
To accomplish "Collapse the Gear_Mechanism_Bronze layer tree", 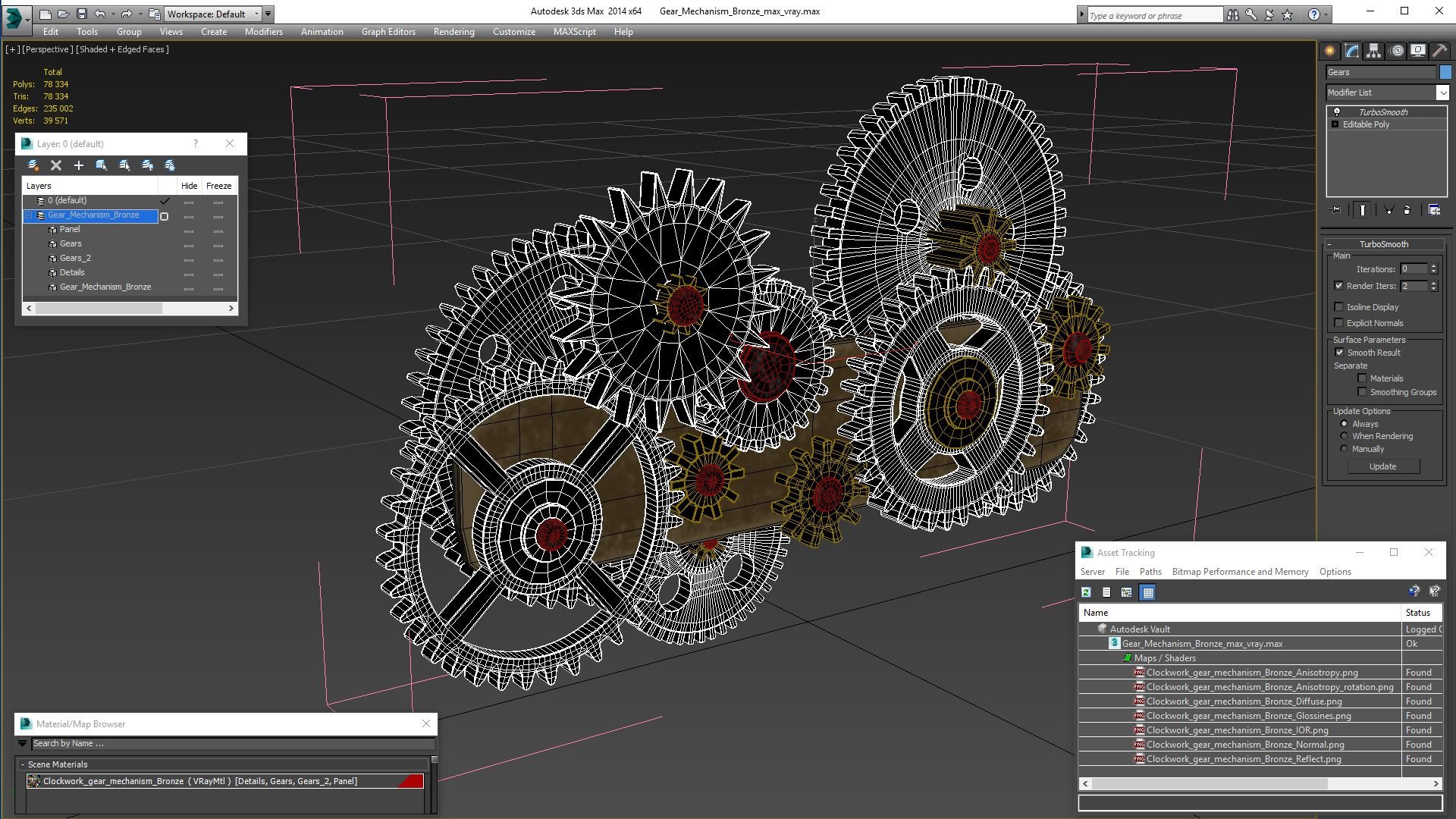I will click(x=27, y=215).
